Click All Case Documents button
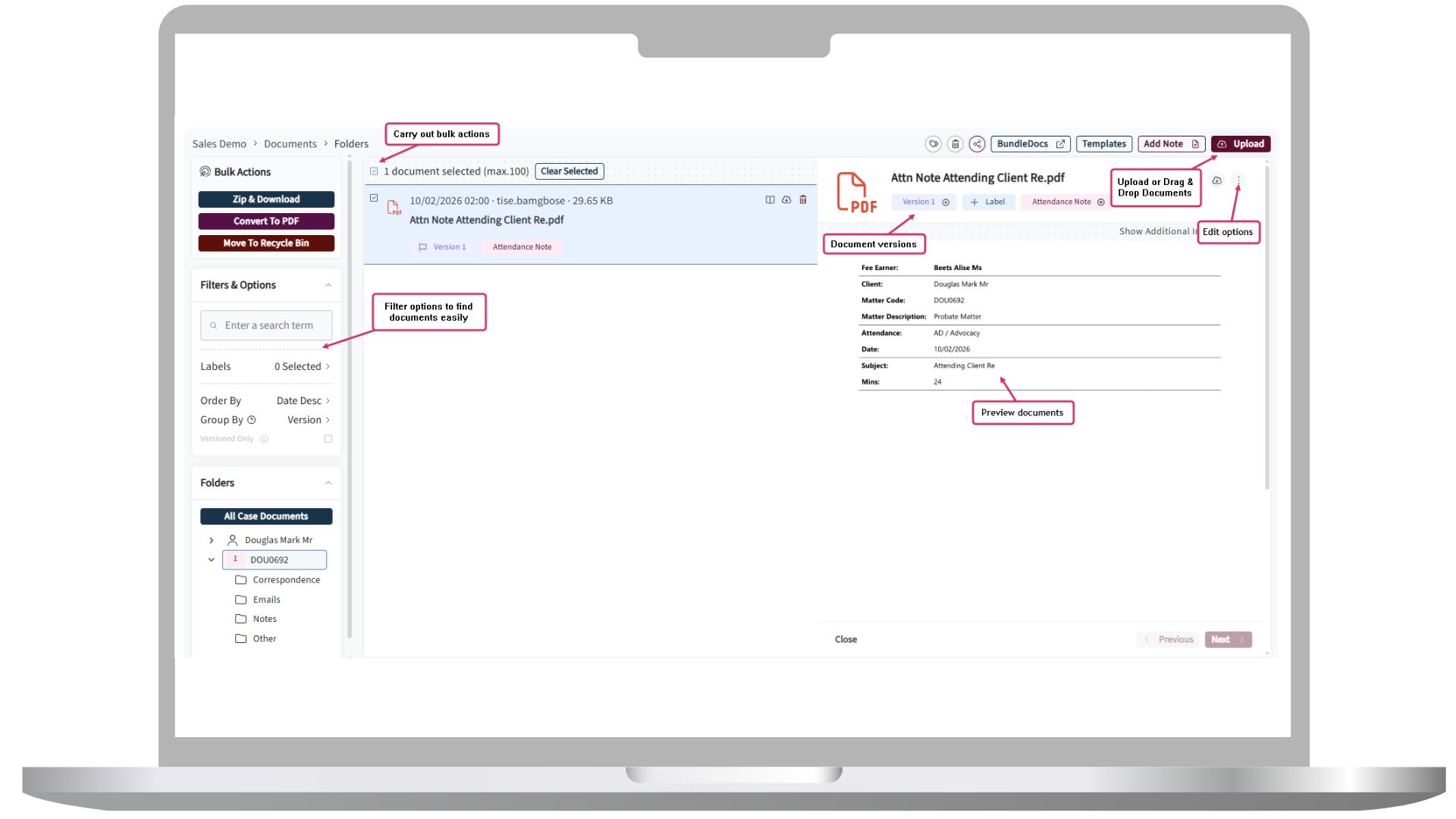The image size is (1456, 819). (x=266, y=516)
